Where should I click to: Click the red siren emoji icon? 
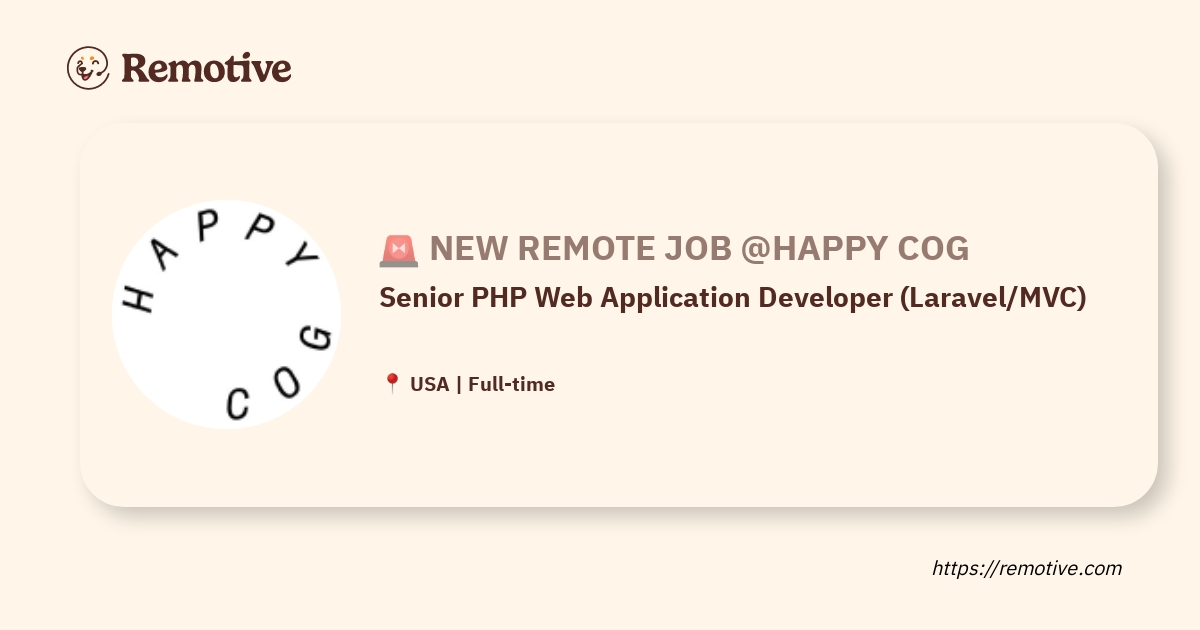(x=399, y=250)
